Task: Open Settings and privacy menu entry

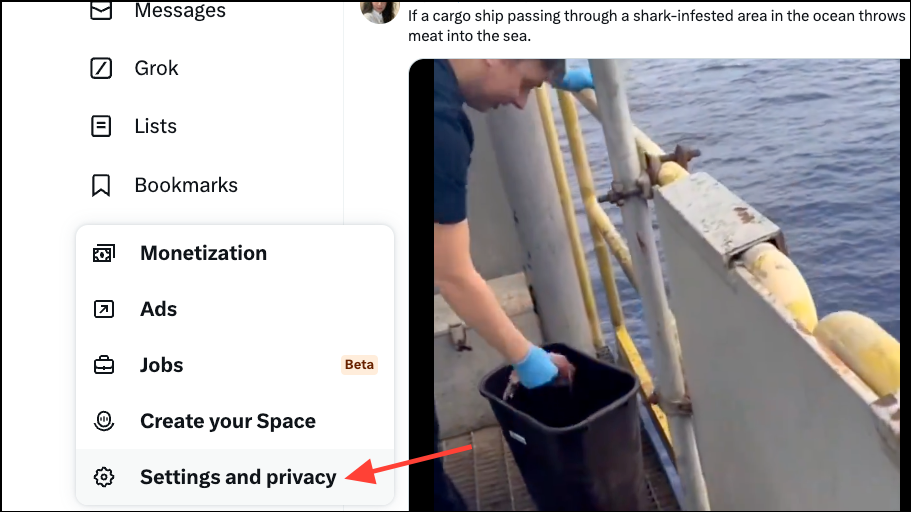Action: coord(235,477)
